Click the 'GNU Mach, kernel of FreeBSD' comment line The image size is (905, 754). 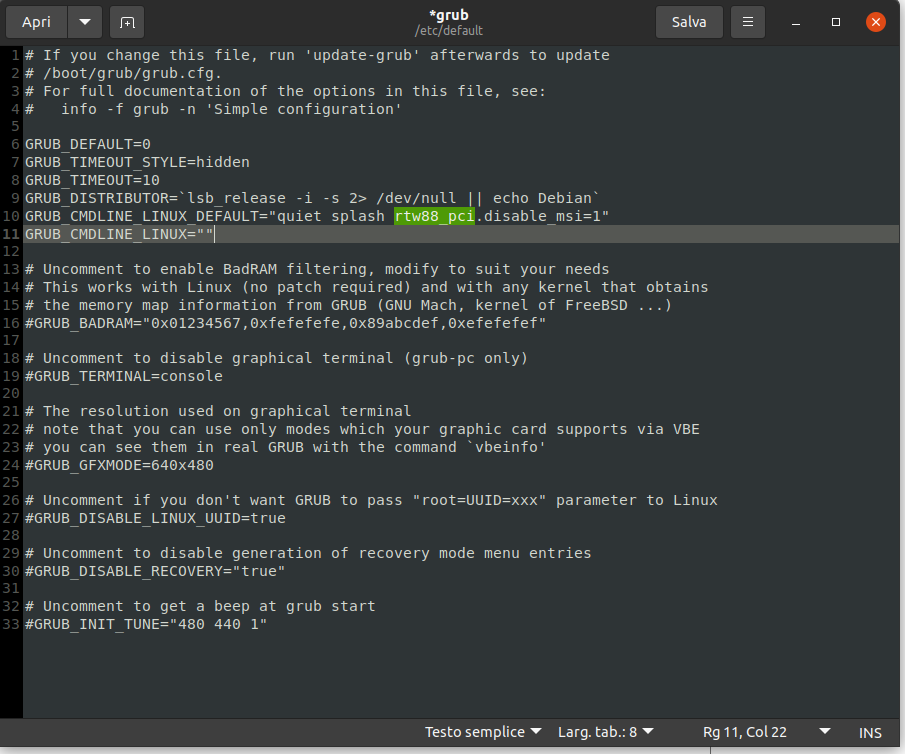349,305
